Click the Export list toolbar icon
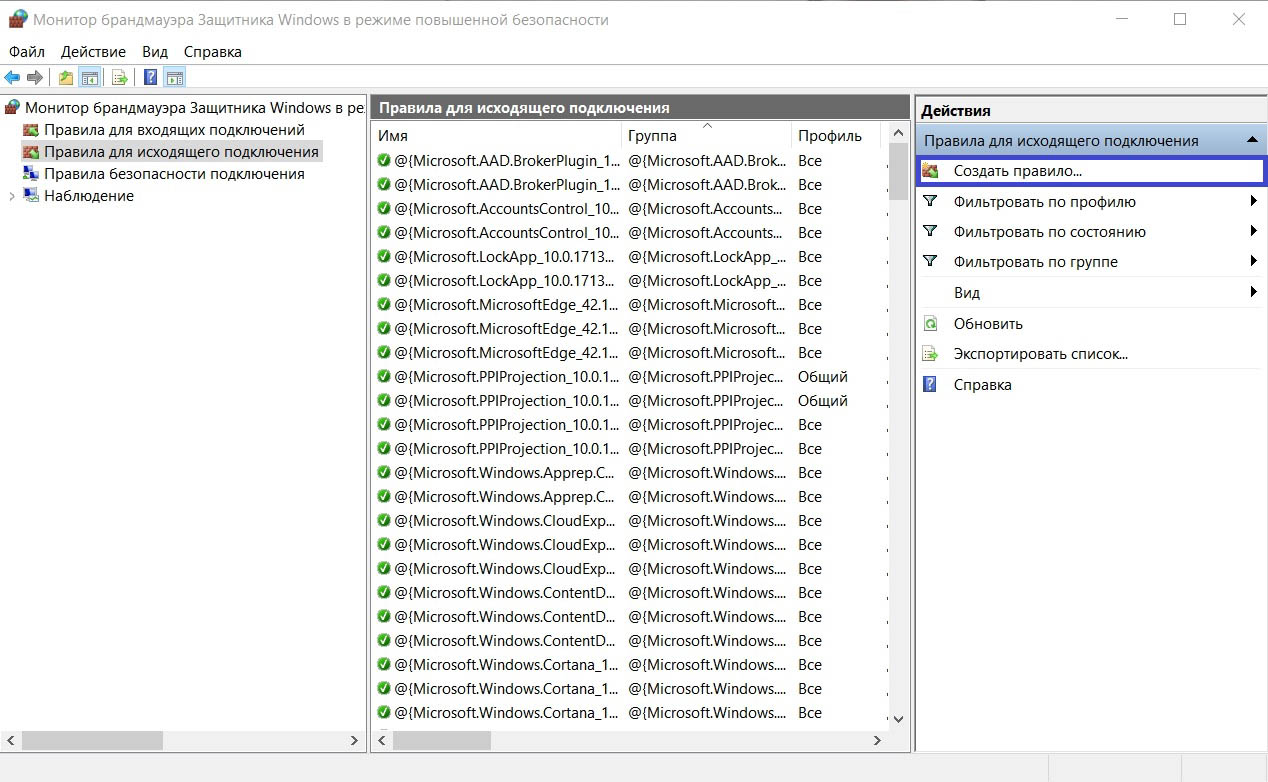1268x782 pixels. [120, 78]
